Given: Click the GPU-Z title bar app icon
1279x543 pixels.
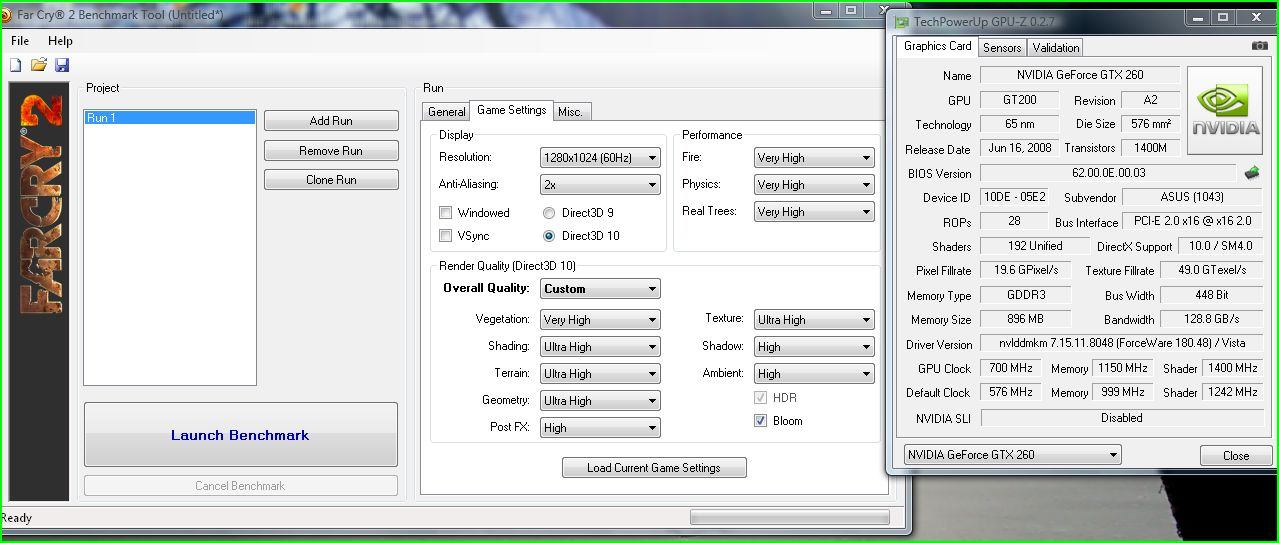Looking at the screenshot, I should click(902, 21).
